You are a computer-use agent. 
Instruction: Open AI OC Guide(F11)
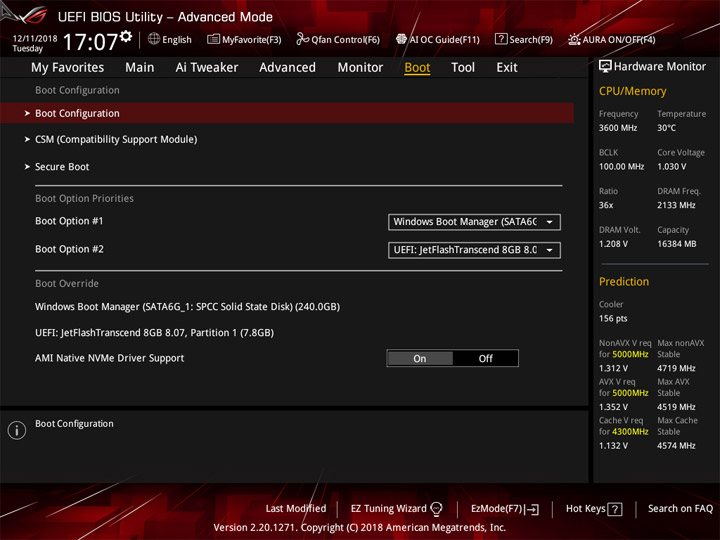[438, 39]
